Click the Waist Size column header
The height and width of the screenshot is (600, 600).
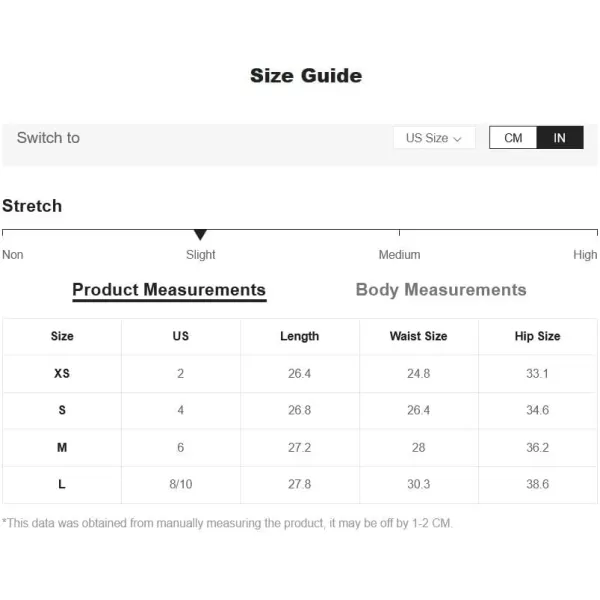(x=418, y=336)
